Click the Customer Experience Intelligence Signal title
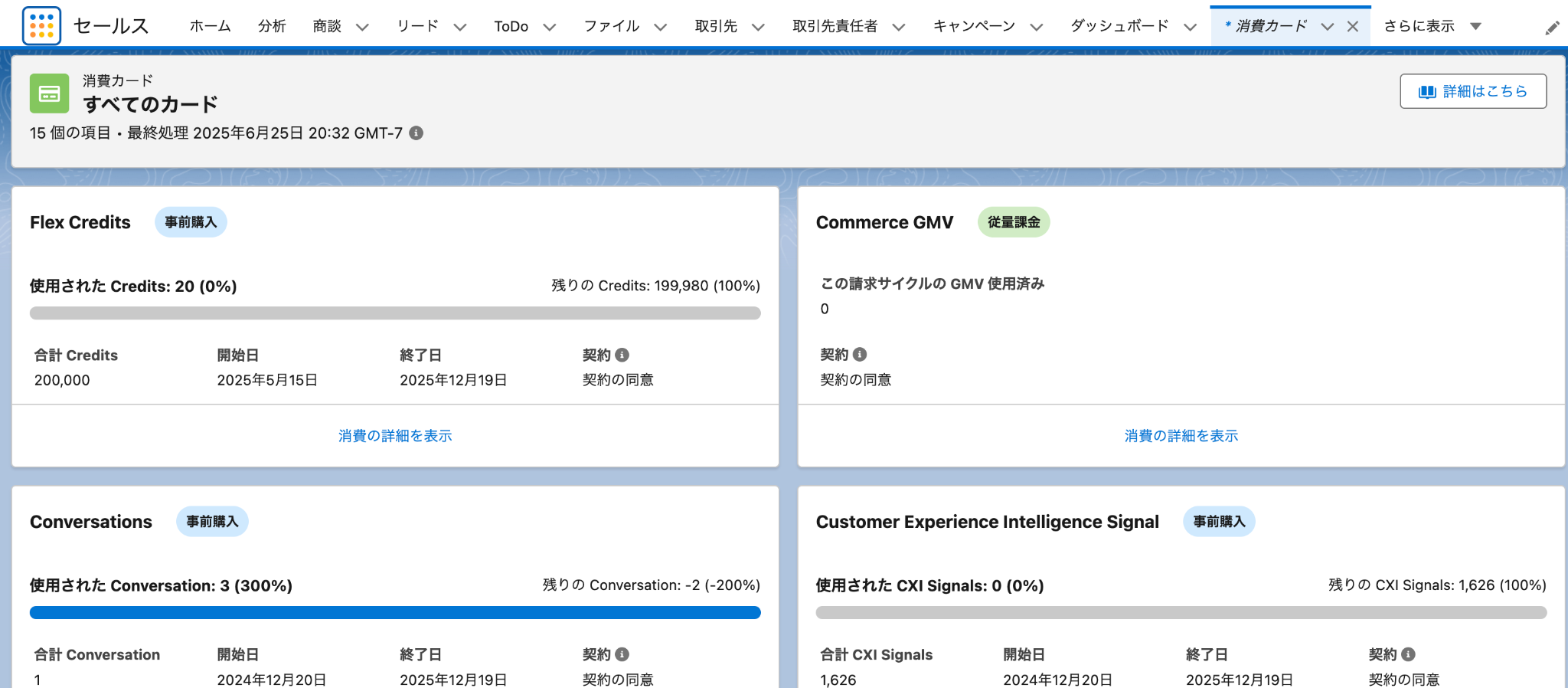The image size is (1568, 688). 988,522
